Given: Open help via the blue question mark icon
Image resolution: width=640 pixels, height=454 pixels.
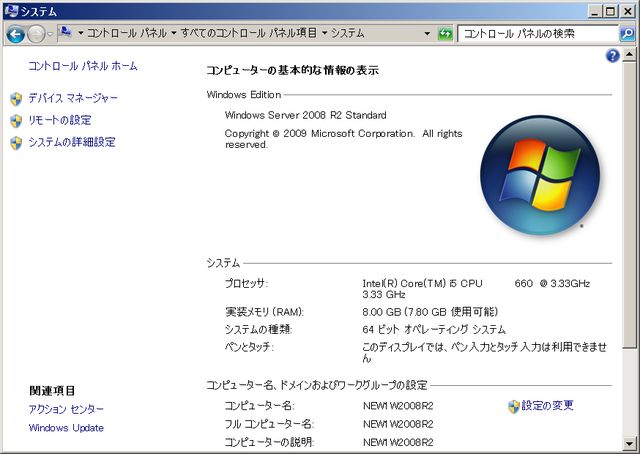Looking at the screenshot, I should tap(613, 57).
